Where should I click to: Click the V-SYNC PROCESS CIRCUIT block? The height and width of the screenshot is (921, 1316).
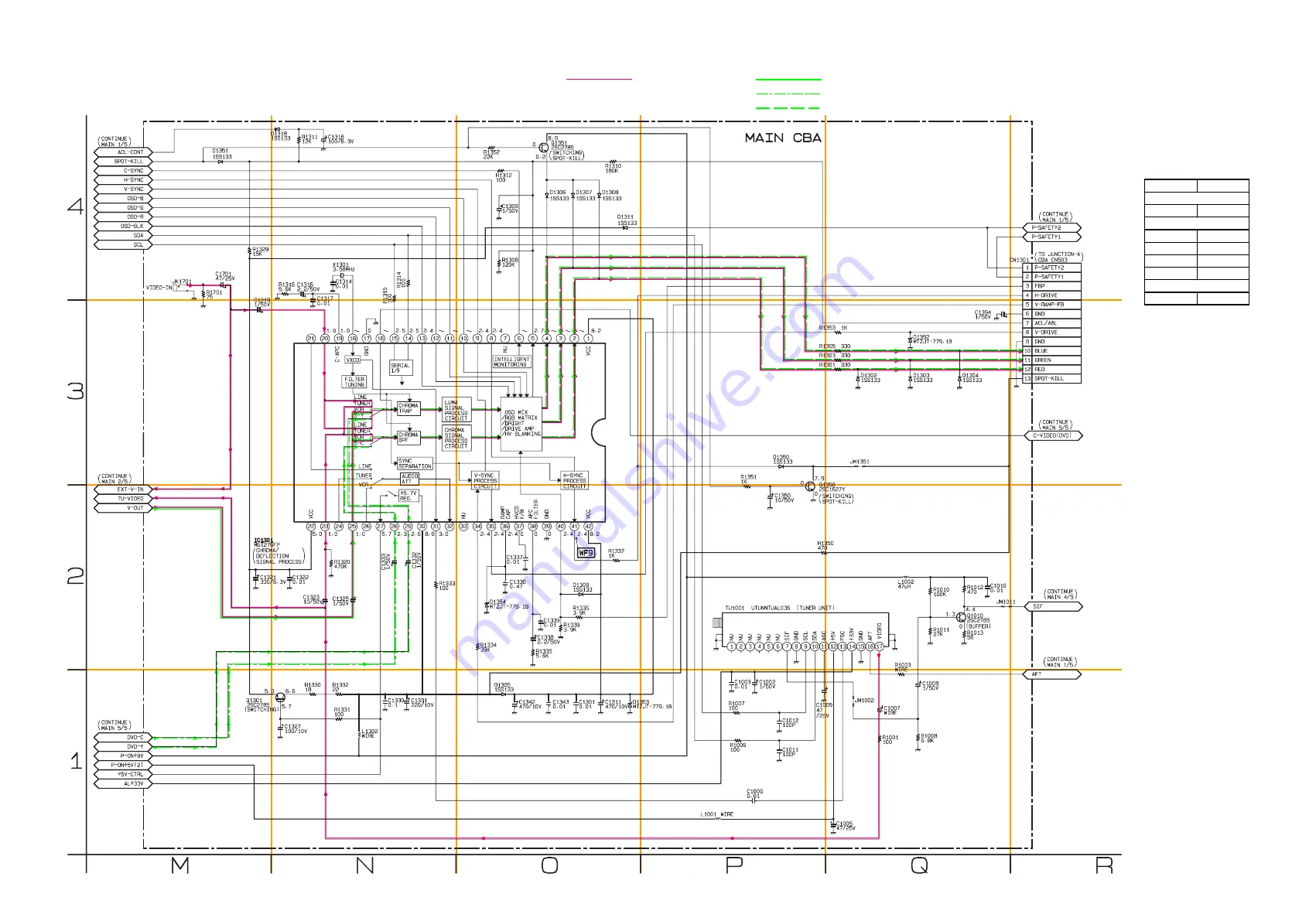pyautogui.click(x=485, y=481)
